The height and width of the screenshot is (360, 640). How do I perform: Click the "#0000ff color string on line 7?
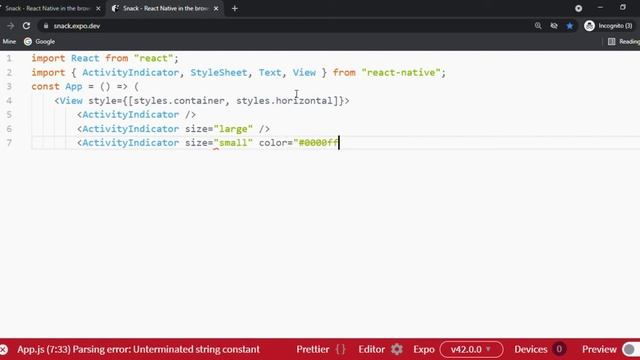(316, 143)
